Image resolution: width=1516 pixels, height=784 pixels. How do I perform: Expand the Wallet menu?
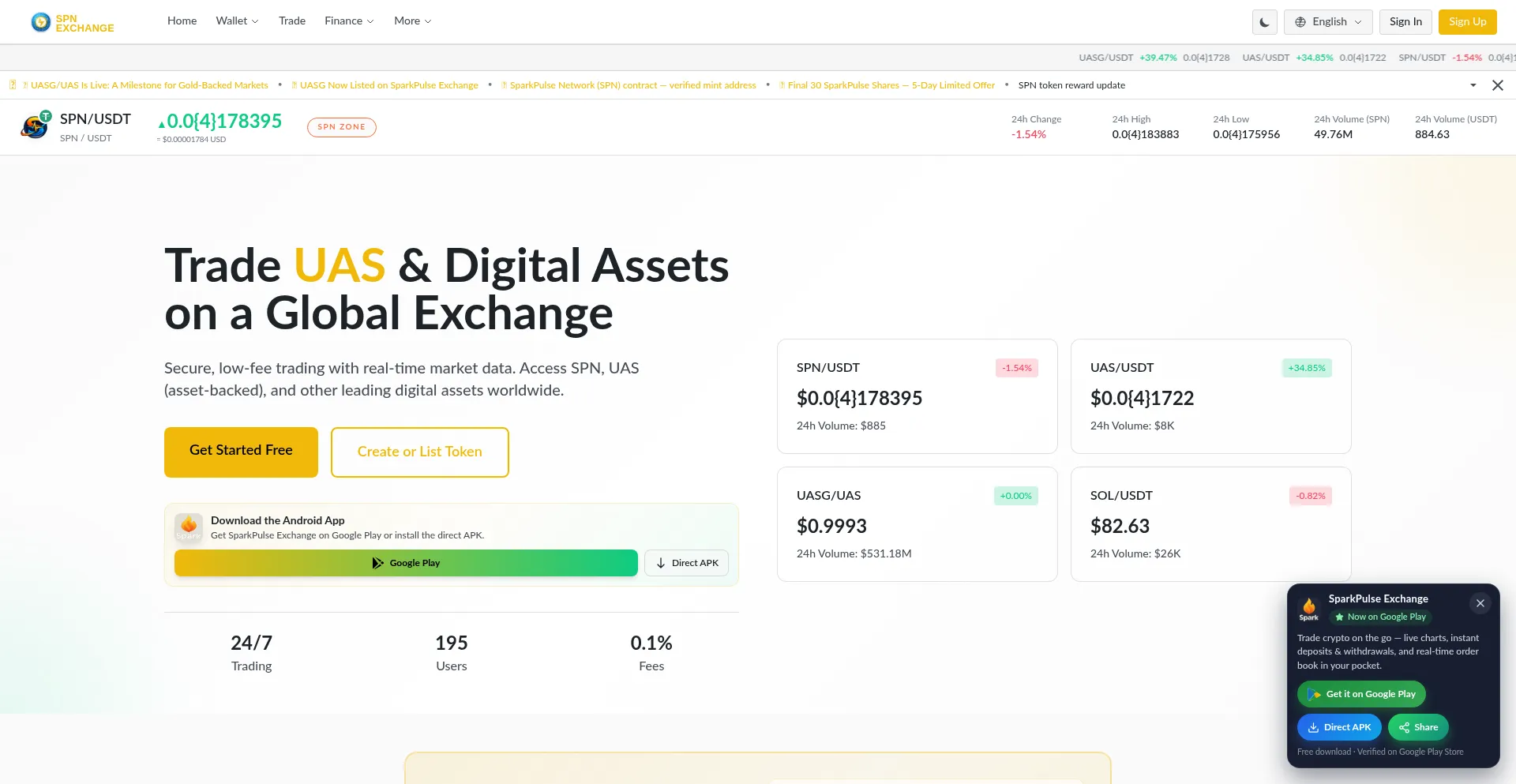point(237,21)
